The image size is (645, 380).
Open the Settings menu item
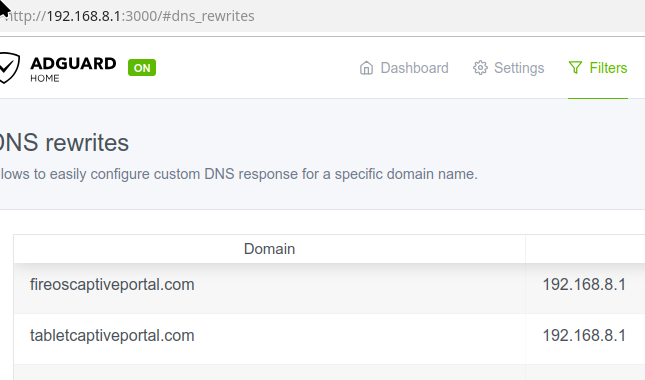click(x=509, y=68)
